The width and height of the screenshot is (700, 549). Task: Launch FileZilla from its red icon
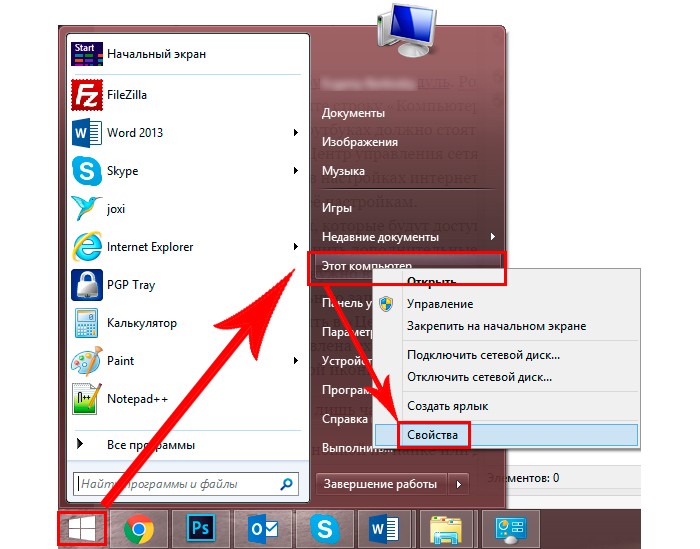pyautogui.click(x=87, y=95)
